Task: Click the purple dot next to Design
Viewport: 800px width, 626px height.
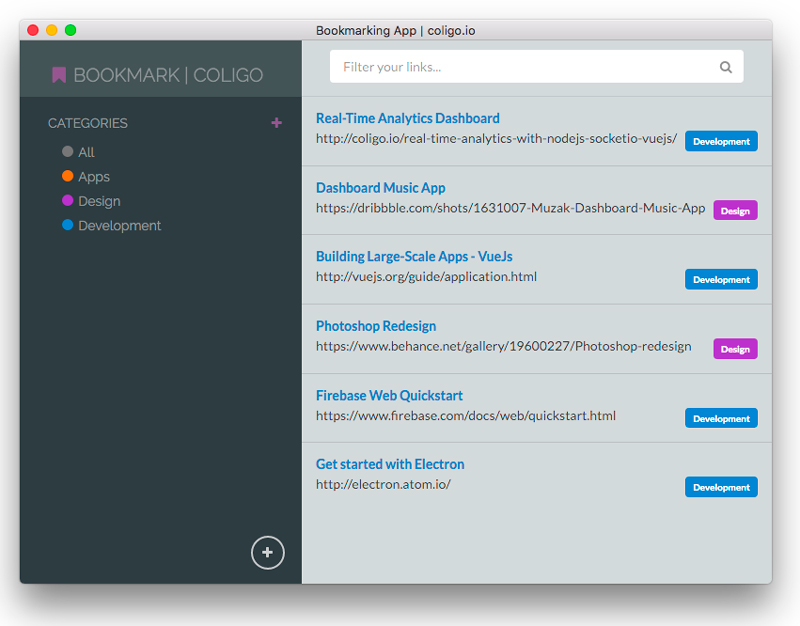Action: tap(67, 201)
